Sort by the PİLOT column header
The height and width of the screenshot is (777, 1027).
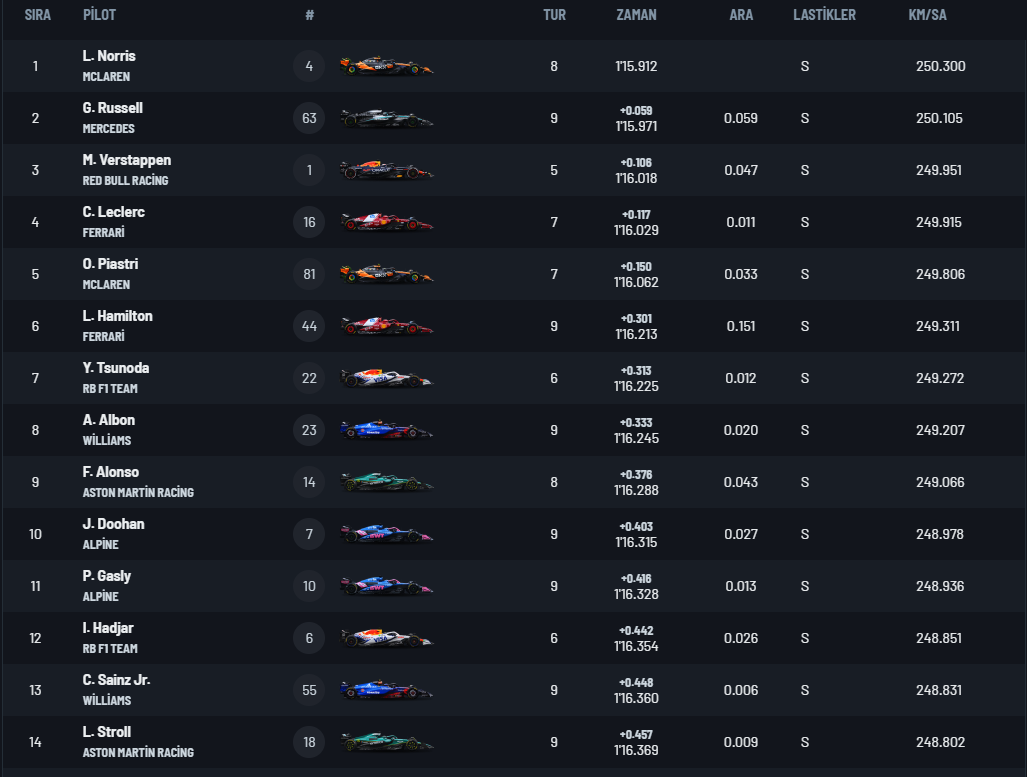click(99, 15)
